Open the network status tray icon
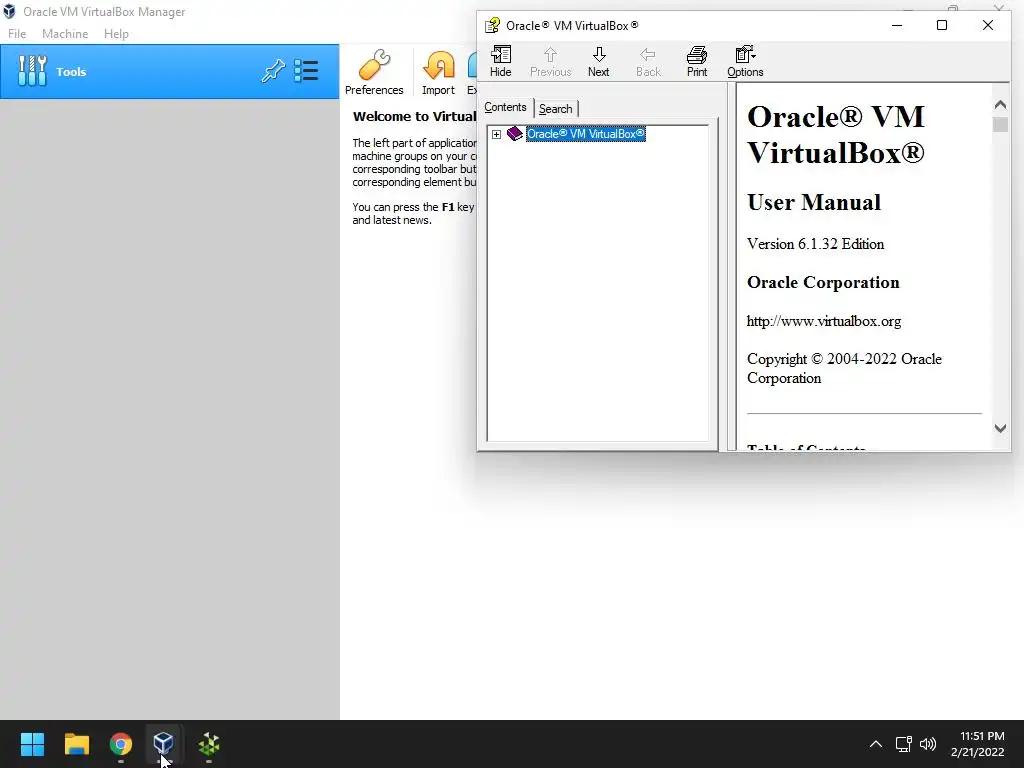 [904, 744]
